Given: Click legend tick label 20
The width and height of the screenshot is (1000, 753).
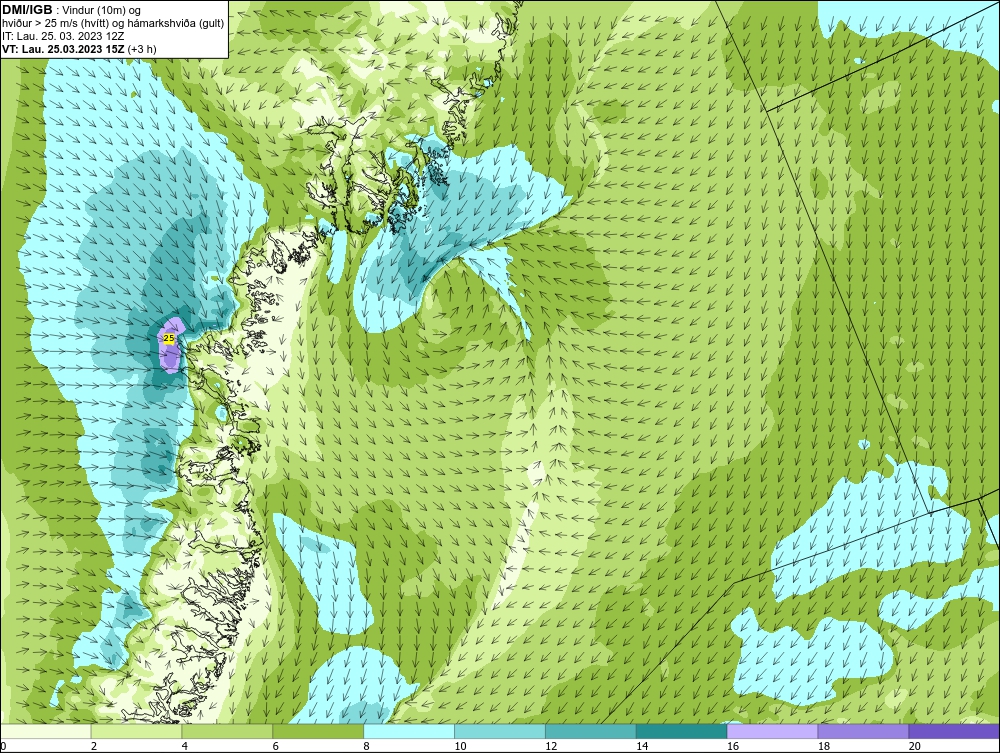Looking at the screenshot, I should tap(915, 746).
